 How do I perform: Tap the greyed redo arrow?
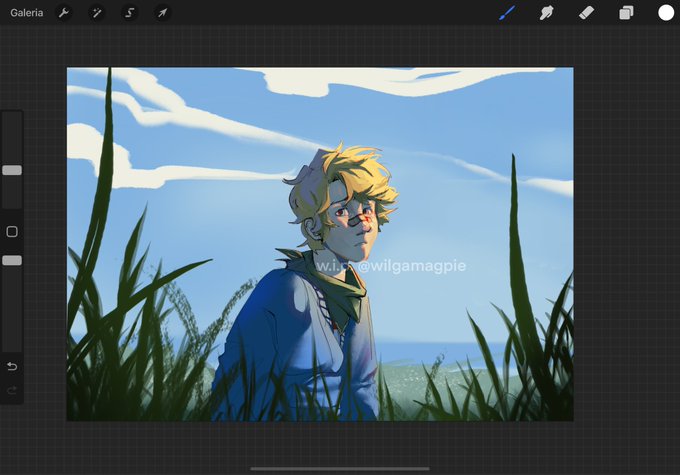tap(12, 390)
